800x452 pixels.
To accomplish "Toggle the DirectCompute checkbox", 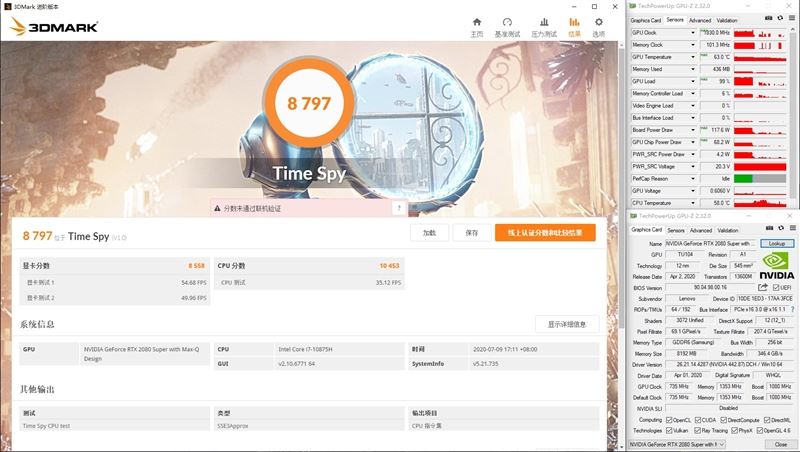I will pos(723,420).
